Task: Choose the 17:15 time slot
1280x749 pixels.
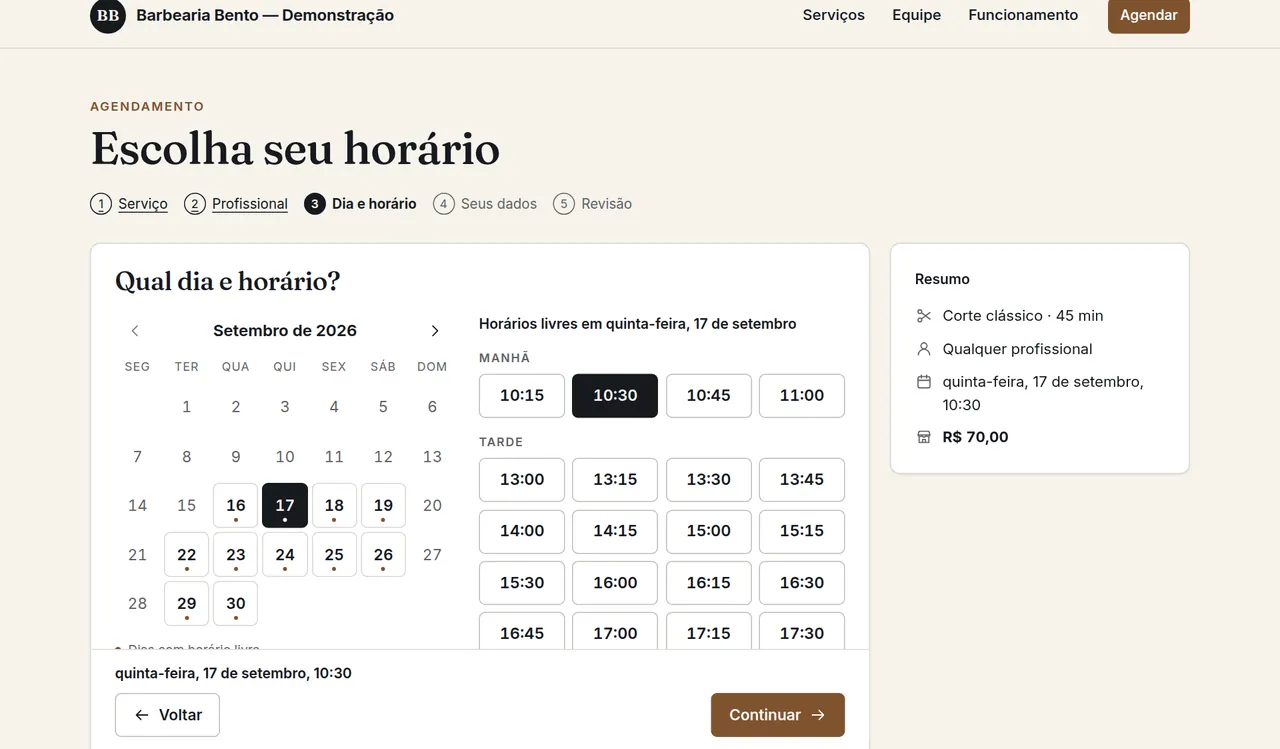Action: 709,632
